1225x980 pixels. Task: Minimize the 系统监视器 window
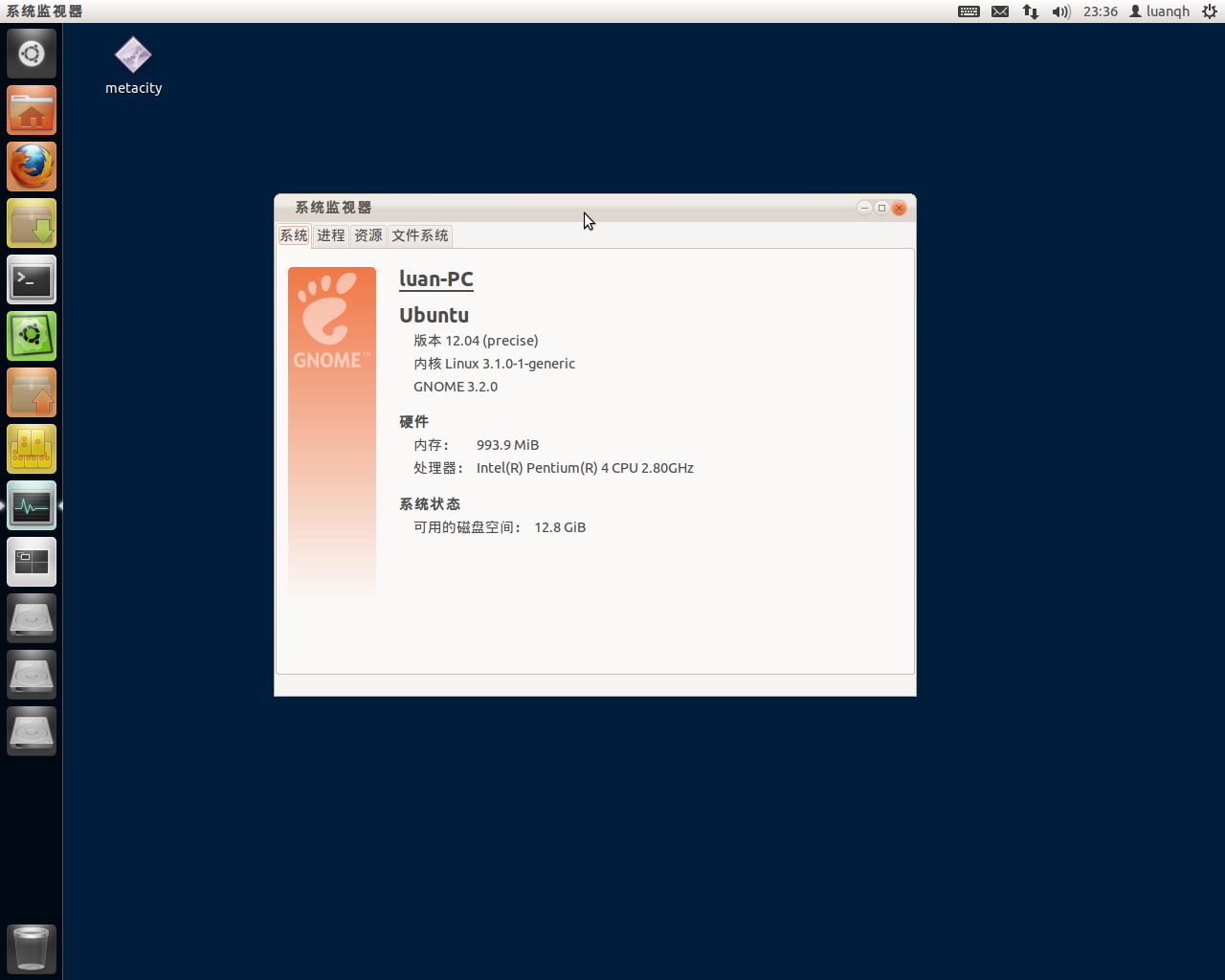[864, 208]
